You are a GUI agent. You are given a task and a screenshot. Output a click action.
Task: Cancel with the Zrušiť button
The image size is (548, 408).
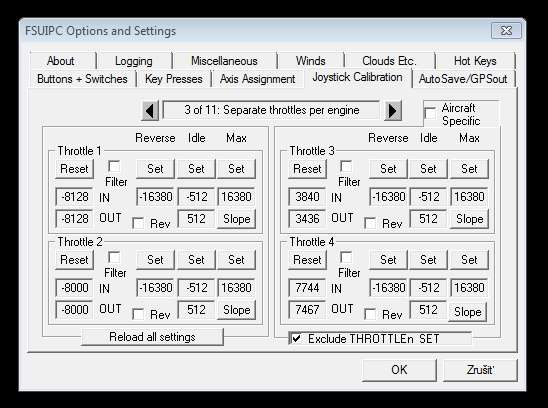480,370
